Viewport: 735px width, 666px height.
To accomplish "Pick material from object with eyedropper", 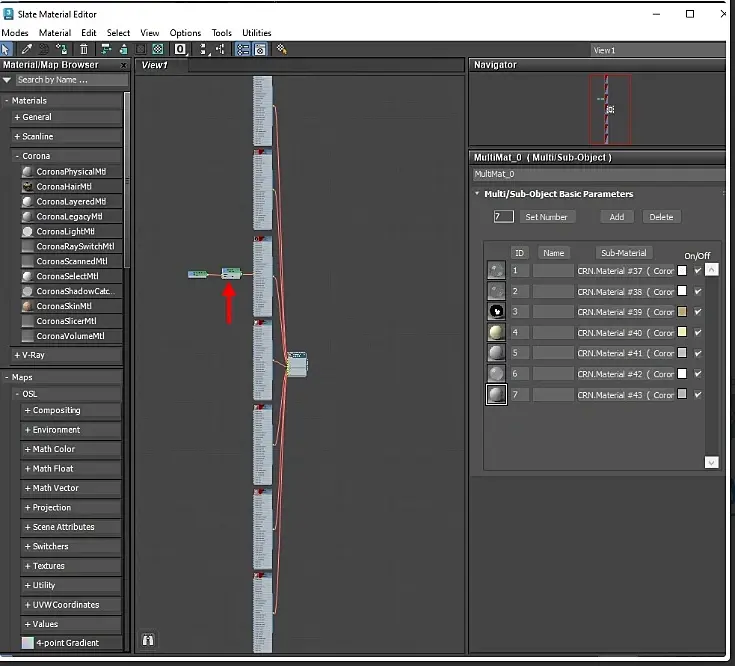I will (26, 49).
